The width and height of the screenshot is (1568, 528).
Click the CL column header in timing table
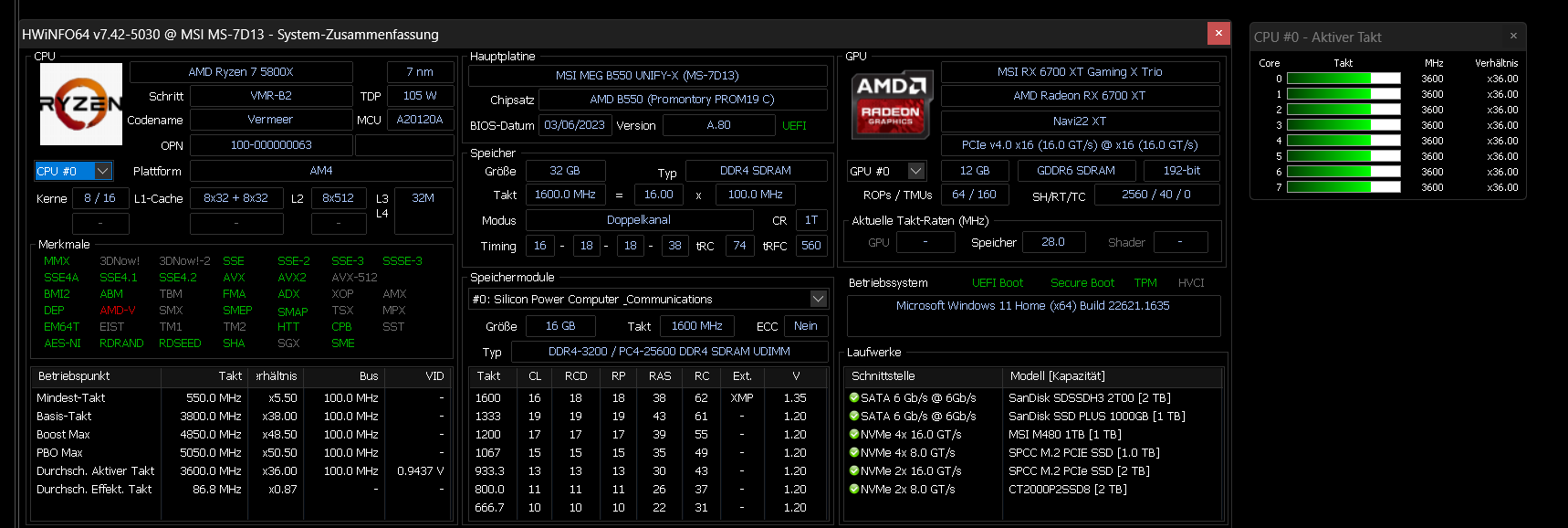[535, 375]
